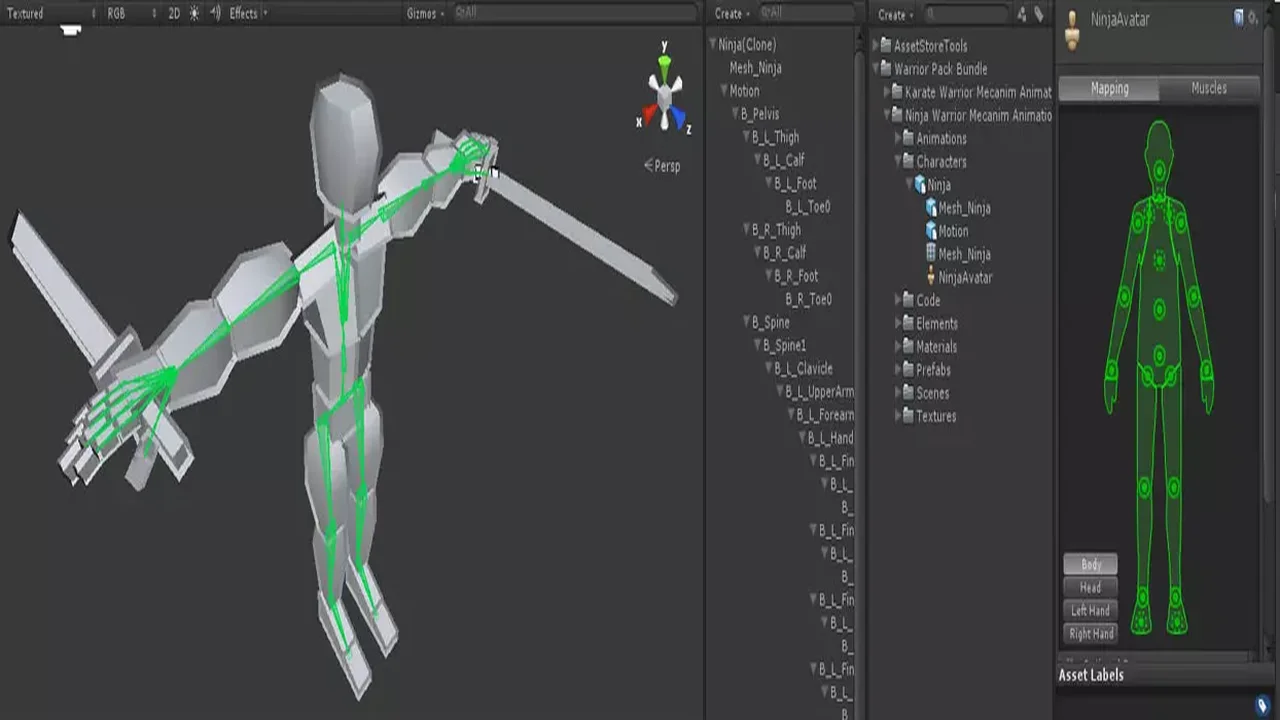Click the search by type icon in Project
1280x720 pixels.
coord(1021,14)
